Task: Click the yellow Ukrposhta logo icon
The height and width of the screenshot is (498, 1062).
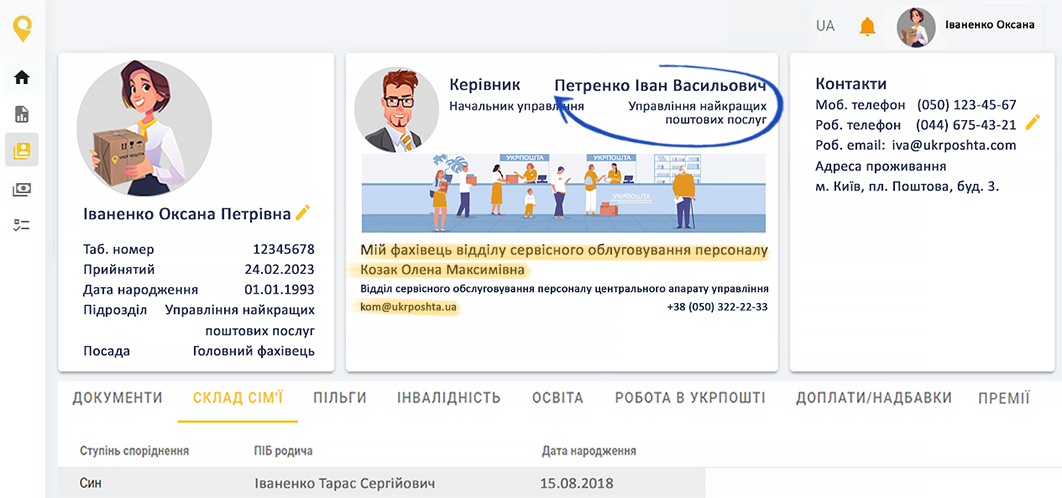Action: [22, 27]
